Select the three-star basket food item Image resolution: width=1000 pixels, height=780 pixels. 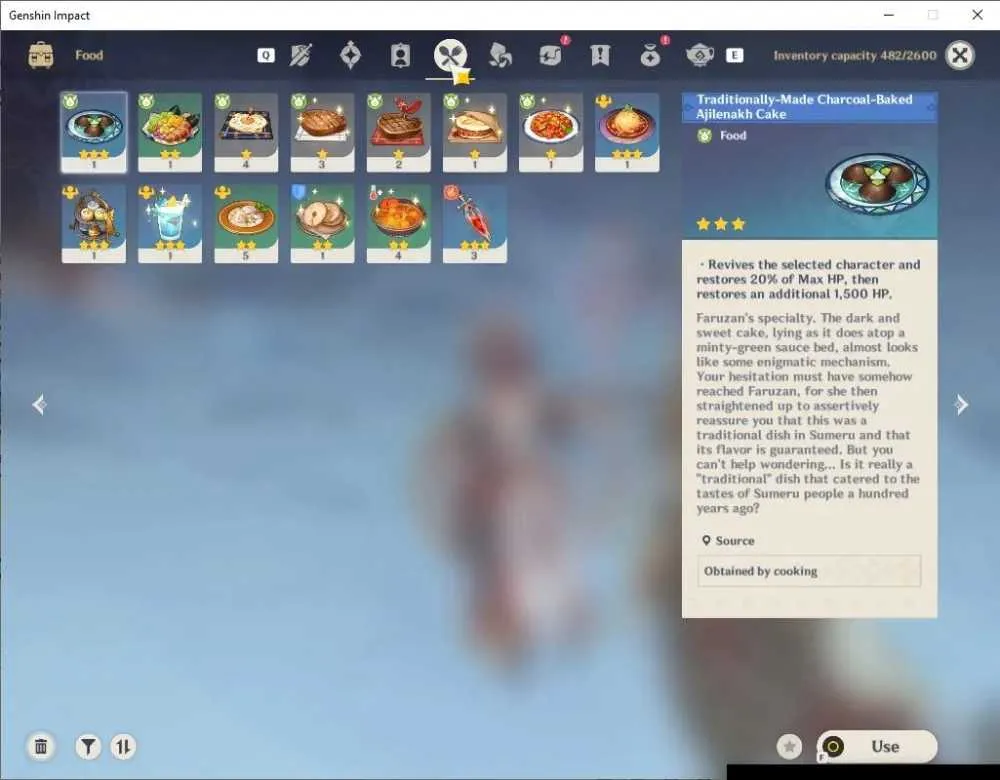click(94, 224)
